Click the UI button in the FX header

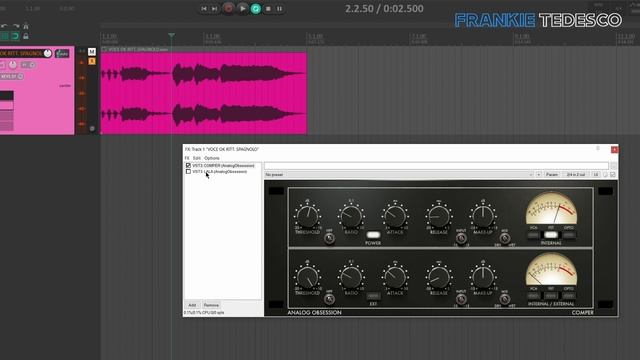click(596, 175)
